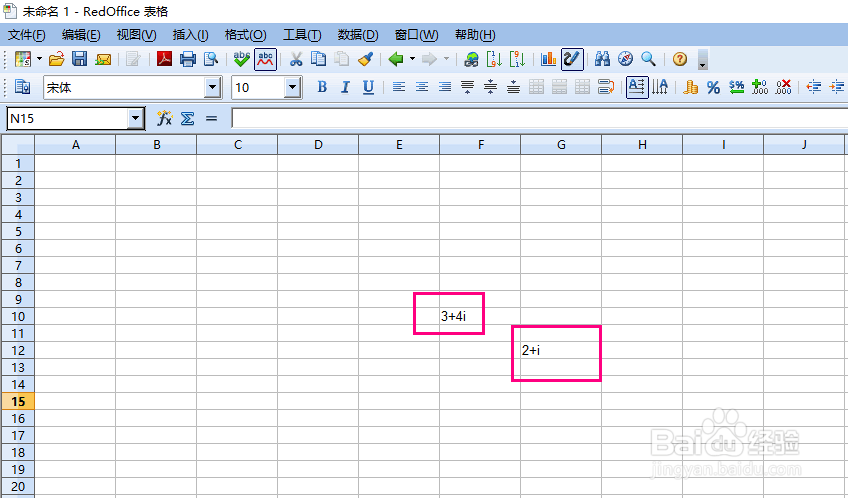The width and height of the screenshot is (848, 498).
Task: Center cell text horizontally
Action: point(422,87)
